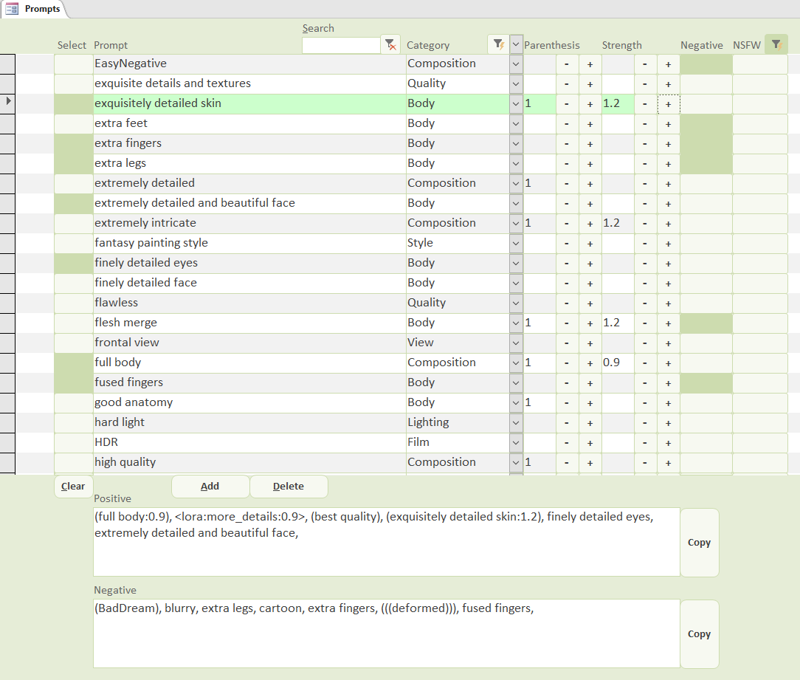Click the 'hard light' prompt cell
This screenshot has height=680, width=800.
pos(250,423)
